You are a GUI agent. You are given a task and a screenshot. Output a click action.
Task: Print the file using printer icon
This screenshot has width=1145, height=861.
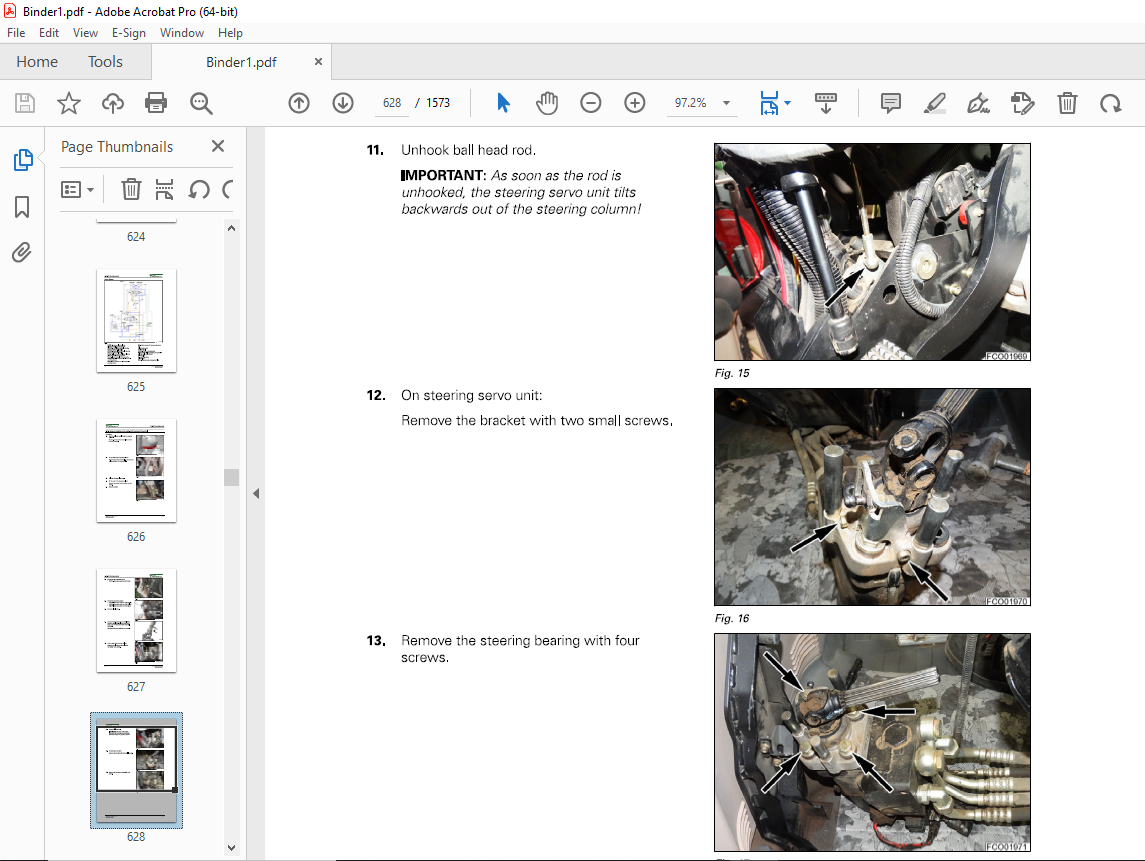tap(156, 103)
